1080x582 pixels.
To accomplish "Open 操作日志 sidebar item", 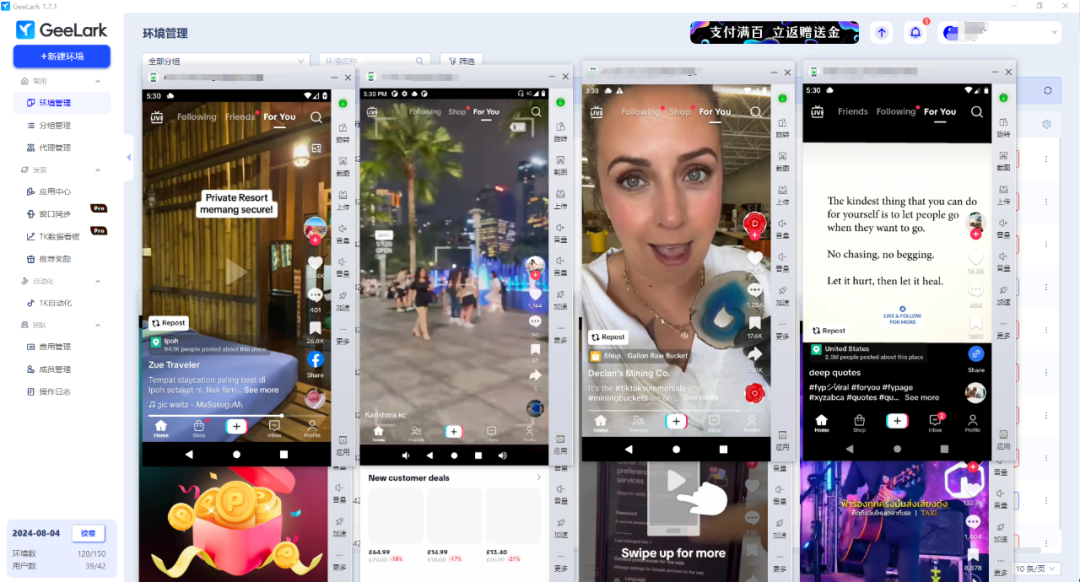I will pos(54,391).
